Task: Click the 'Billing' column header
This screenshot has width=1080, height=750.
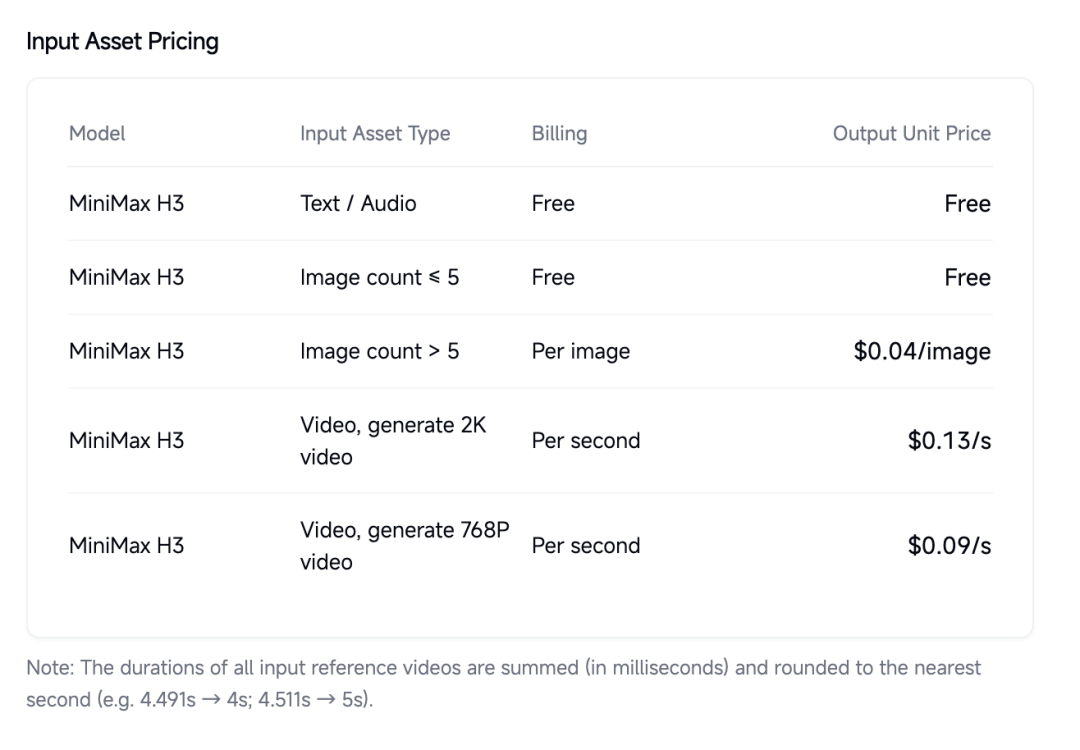Action: [559, 134]
